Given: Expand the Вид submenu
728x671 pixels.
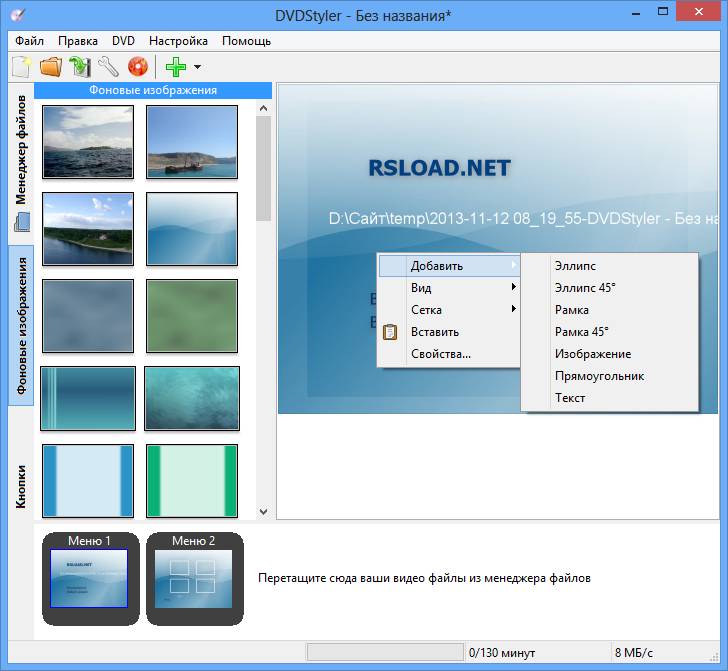Looking at the screenshot, I should pyautogui.click(x=449, y=288).
